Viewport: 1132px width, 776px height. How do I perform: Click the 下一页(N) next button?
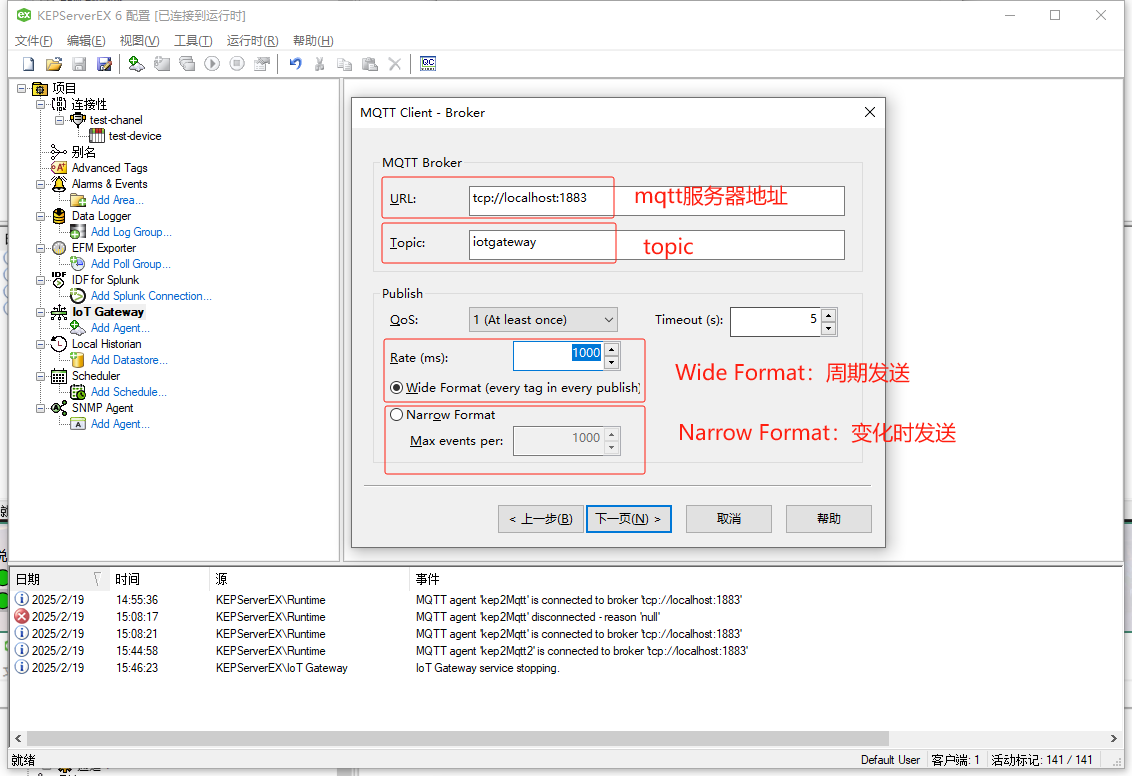coord(629,519)
